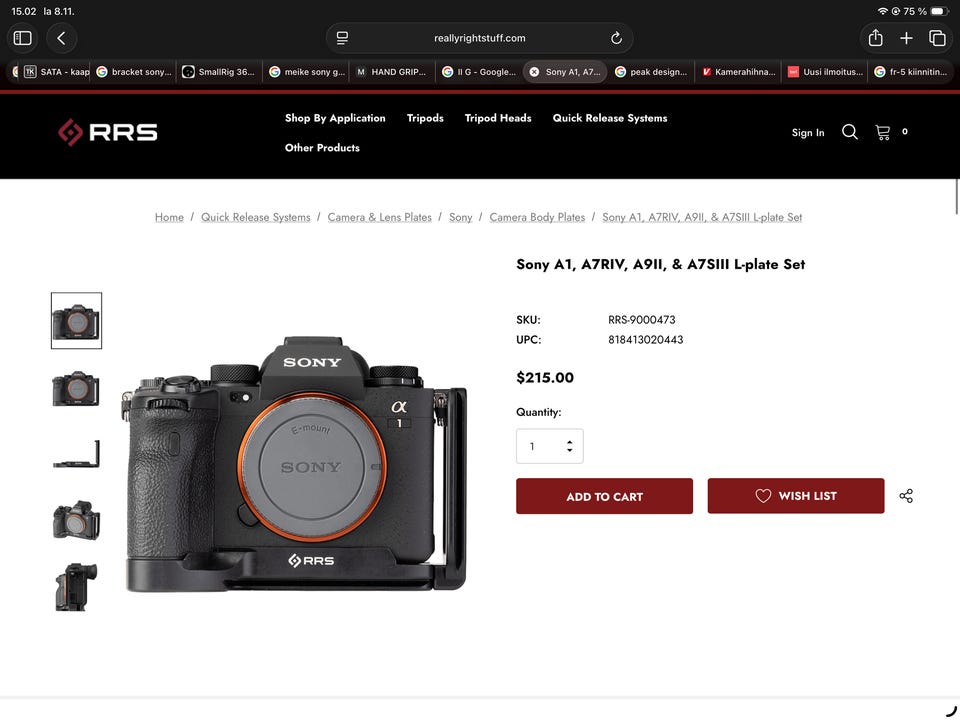Open Shop By Application menu
Image resolution: width=960 pixels, height=720 pixels.
point(335,118)
